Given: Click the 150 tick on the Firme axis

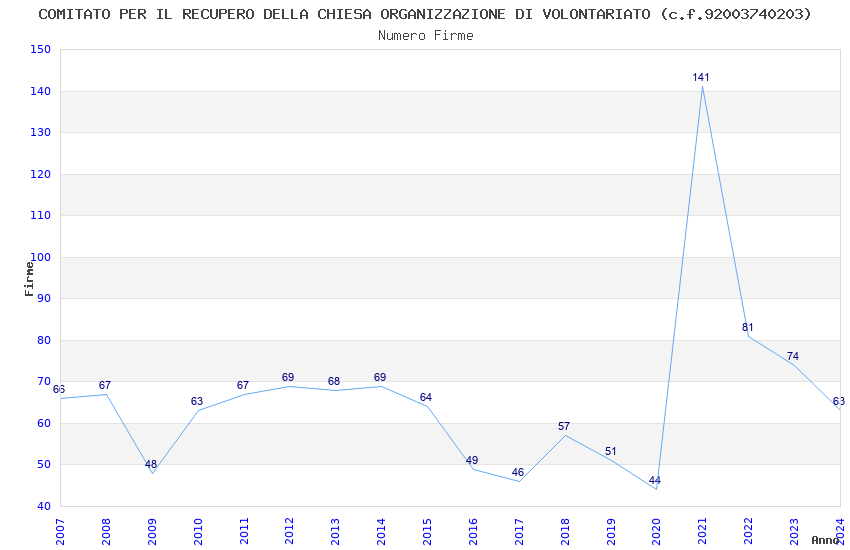Looking at the screenshot, I should click(40, 49).
